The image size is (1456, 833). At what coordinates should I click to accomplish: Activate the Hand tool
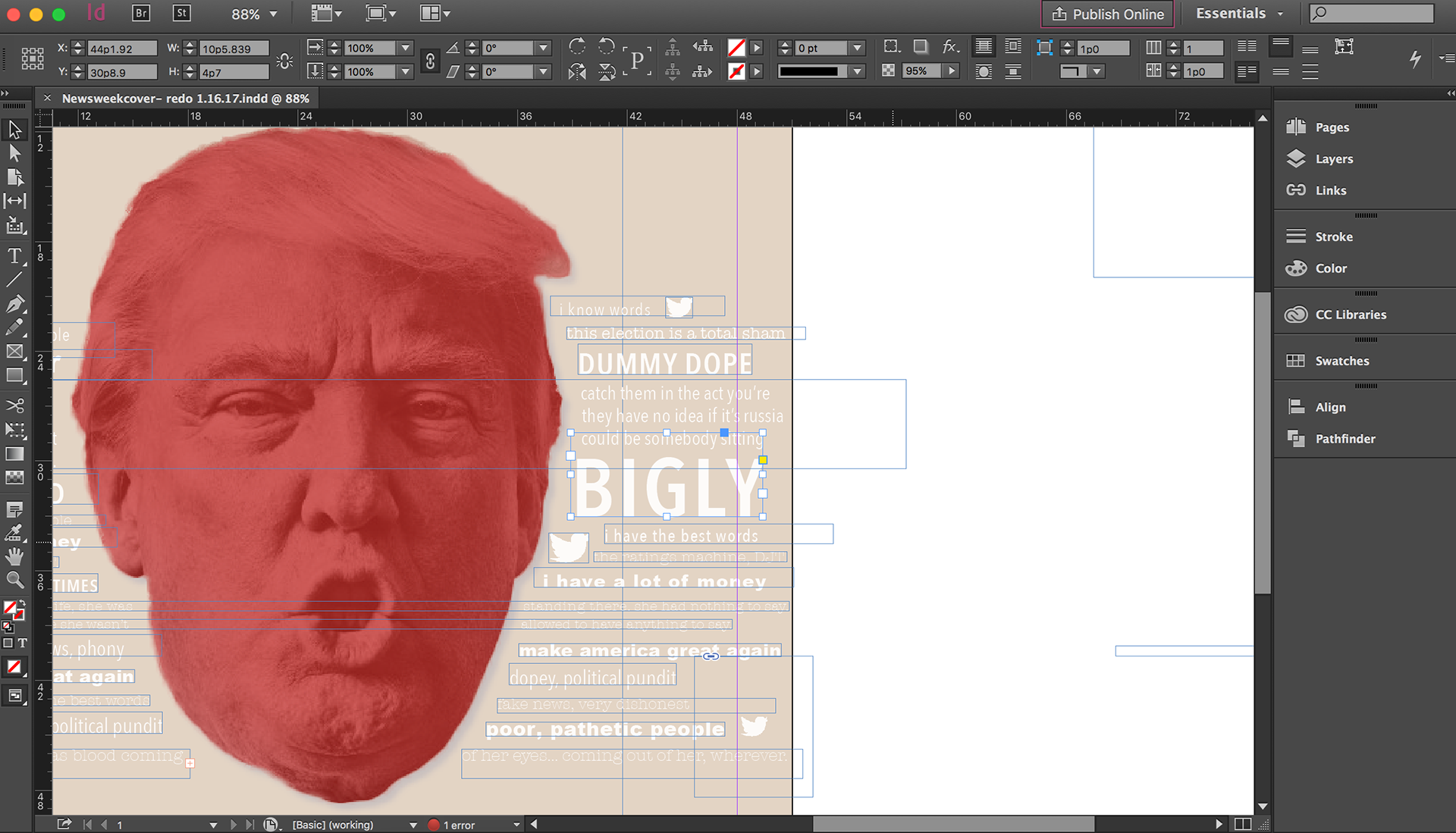(14, 557)
